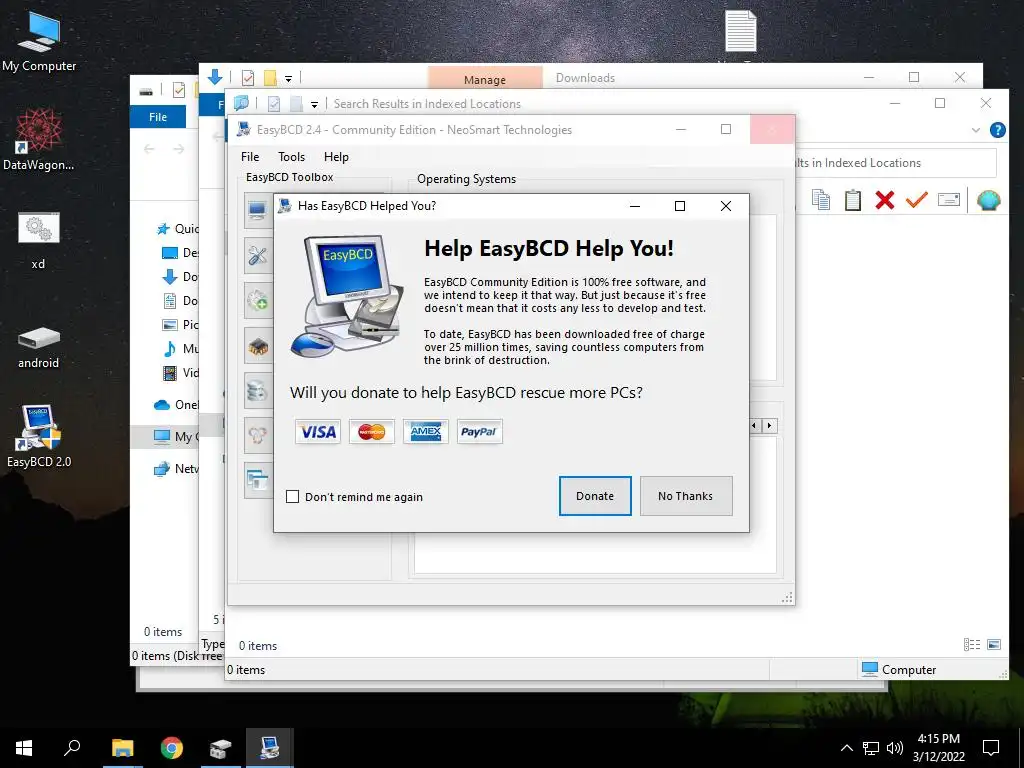
Task: Switch to details view in search window
Action: pos(972,645)
